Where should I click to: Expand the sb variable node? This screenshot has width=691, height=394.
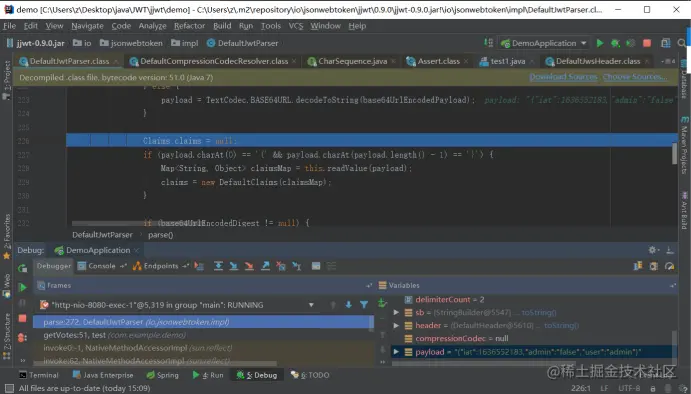point(396,312)
